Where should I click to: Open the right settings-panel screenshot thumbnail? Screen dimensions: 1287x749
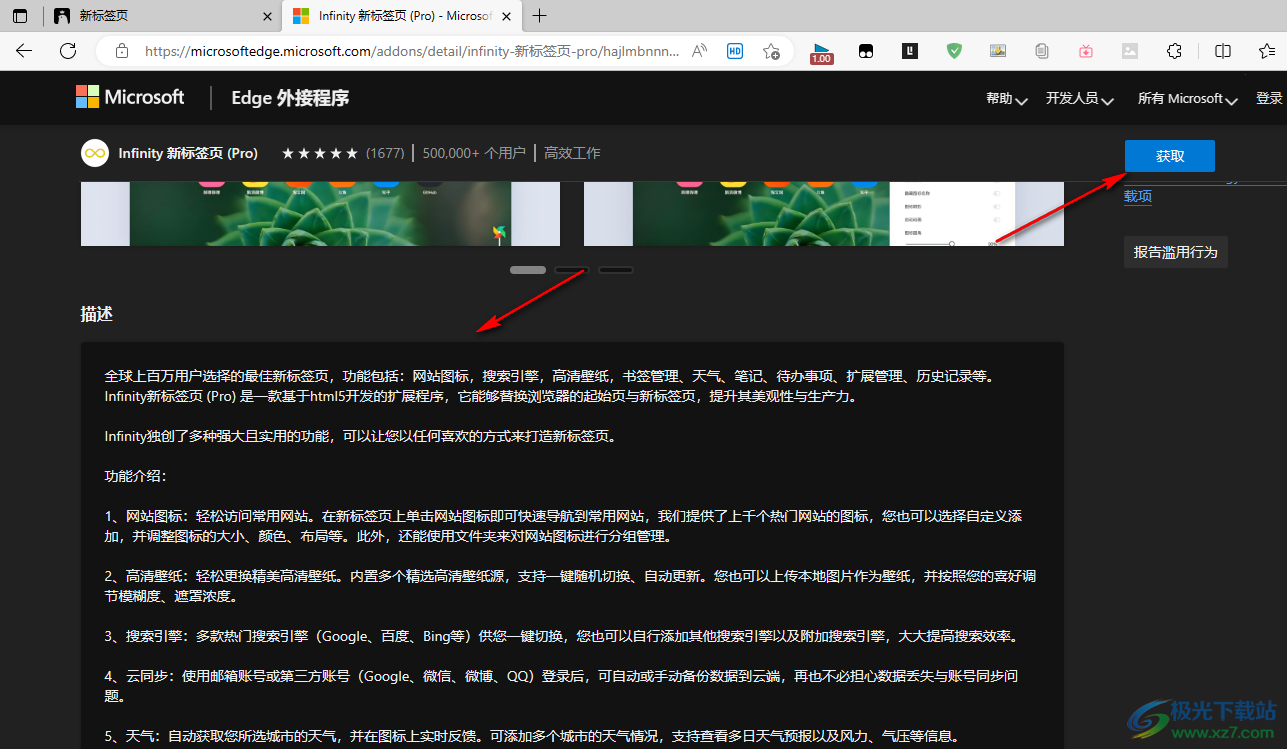point(824,214)
